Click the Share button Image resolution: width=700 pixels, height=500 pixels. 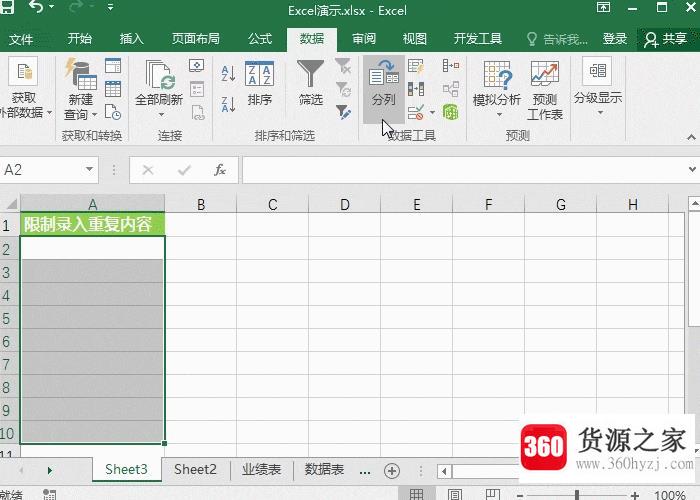click(x=665, y=39)
